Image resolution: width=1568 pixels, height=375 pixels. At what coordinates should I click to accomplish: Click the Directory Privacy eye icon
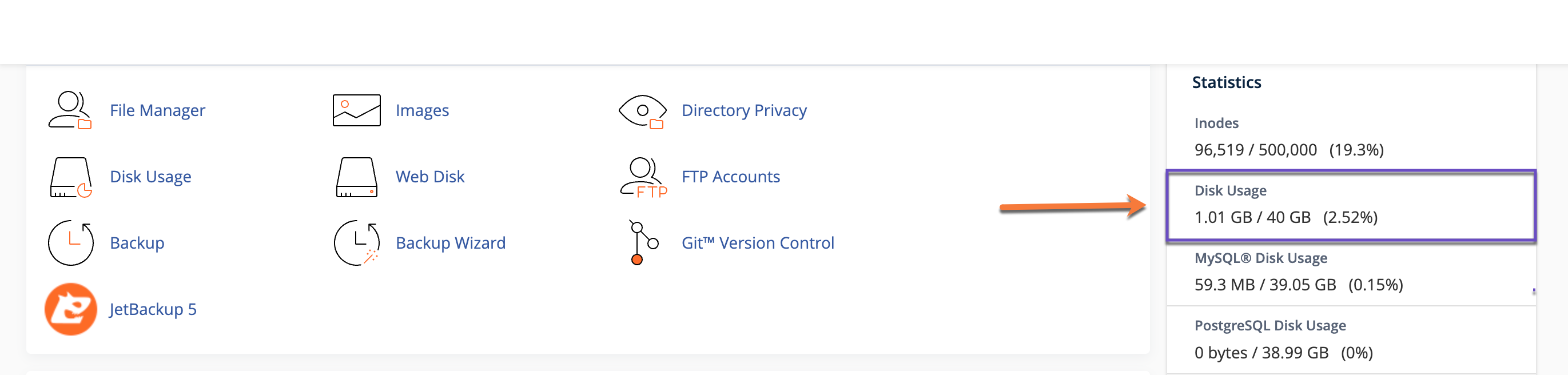click(x=642, y=111)
